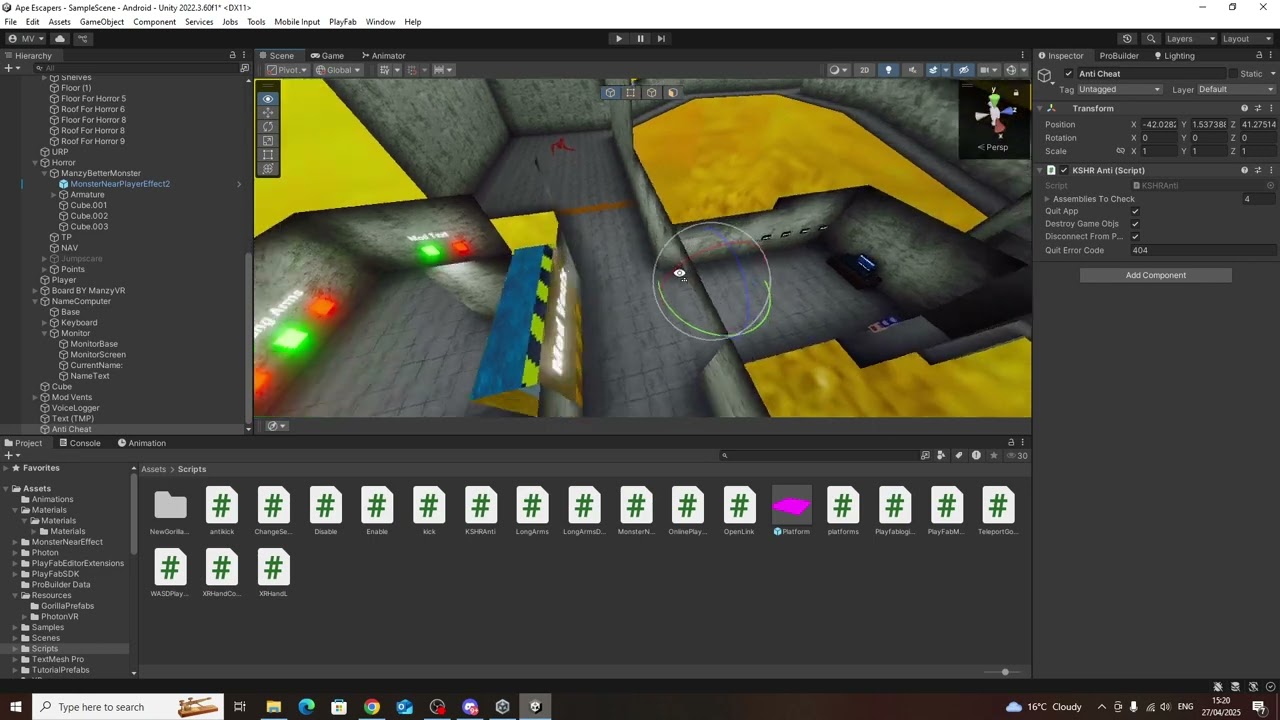The width and height of the screenshot is (1280, 720).
Task: Open Tag dropdown showing Untagged
Action: (1118, 89)
